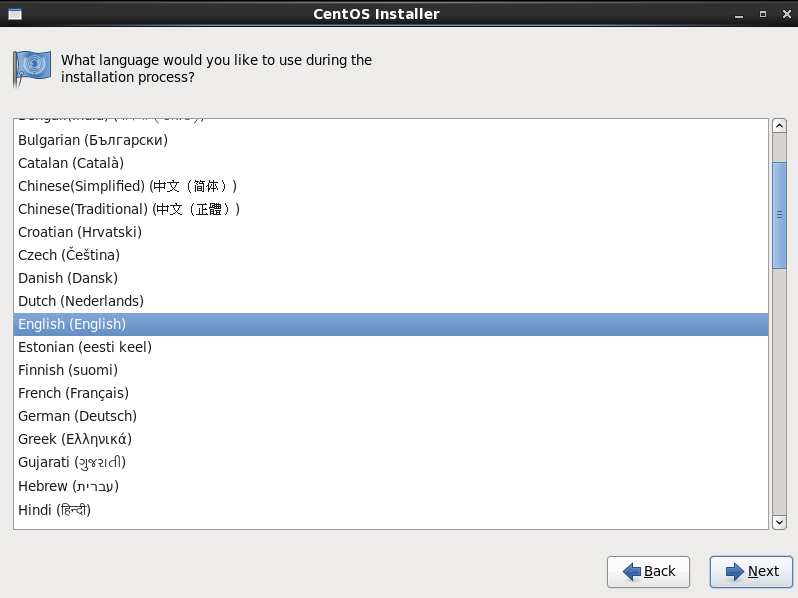This screenshot has width=798, height=598.
Task: Click the language list scrollbar thumb
Action: pos(779,215)
